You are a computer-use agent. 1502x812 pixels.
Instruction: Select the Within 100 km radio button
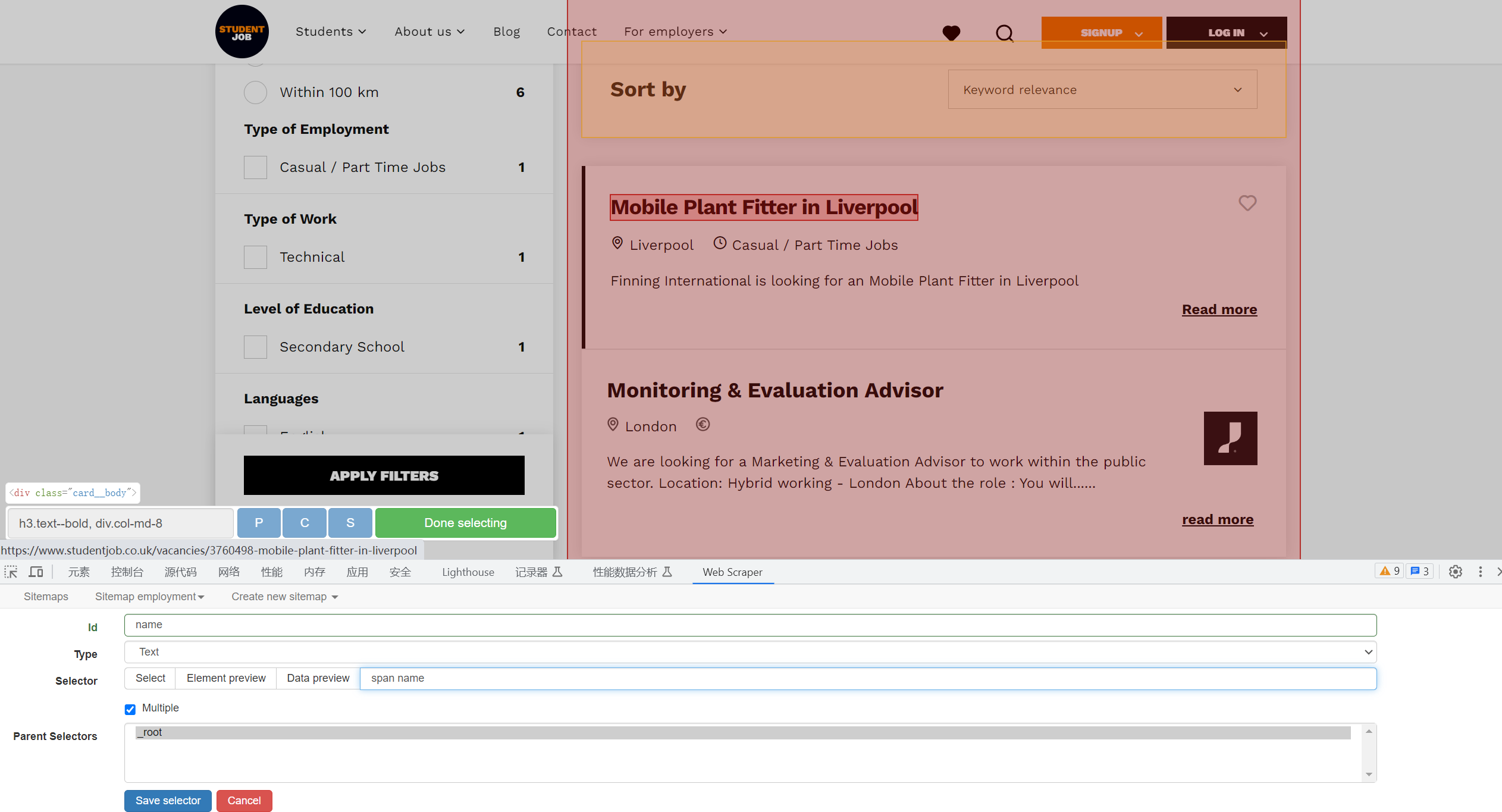point(255,92)
